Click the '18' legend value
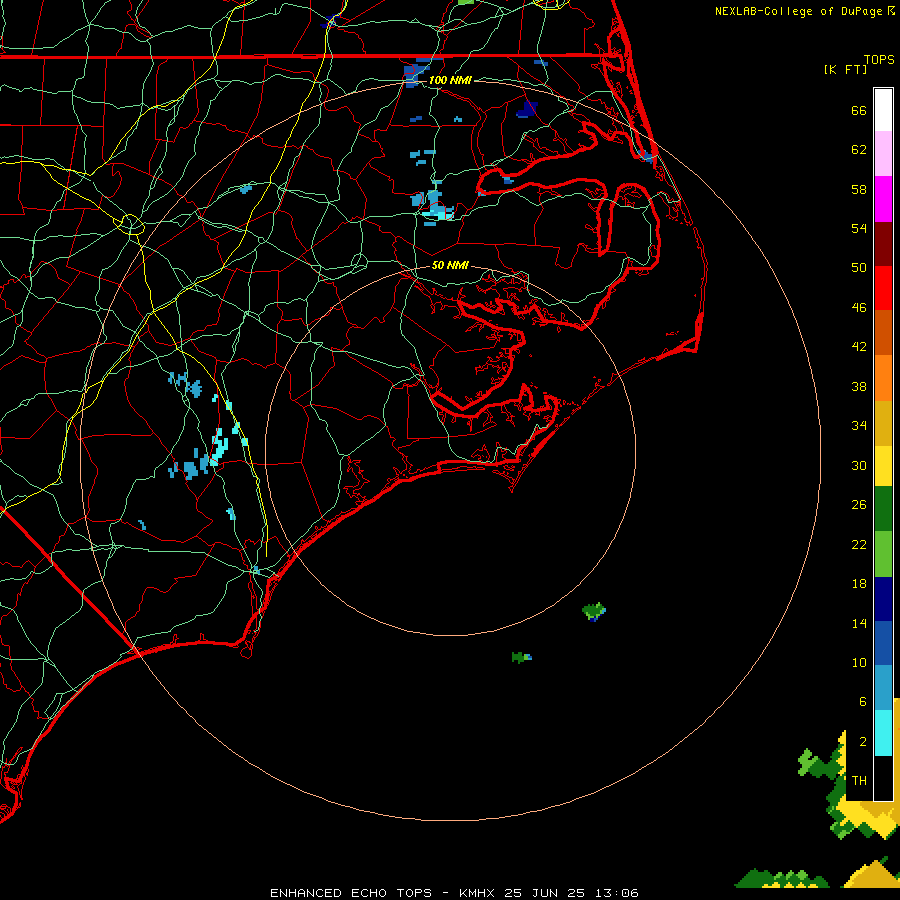This screenshot has height=900, width=900. (859, 584)
